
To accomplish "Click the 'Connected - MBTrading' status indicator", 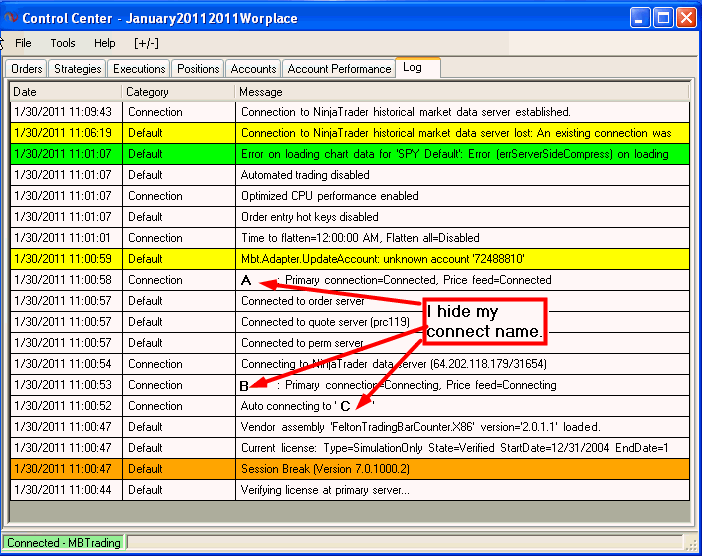I will 64,543.
